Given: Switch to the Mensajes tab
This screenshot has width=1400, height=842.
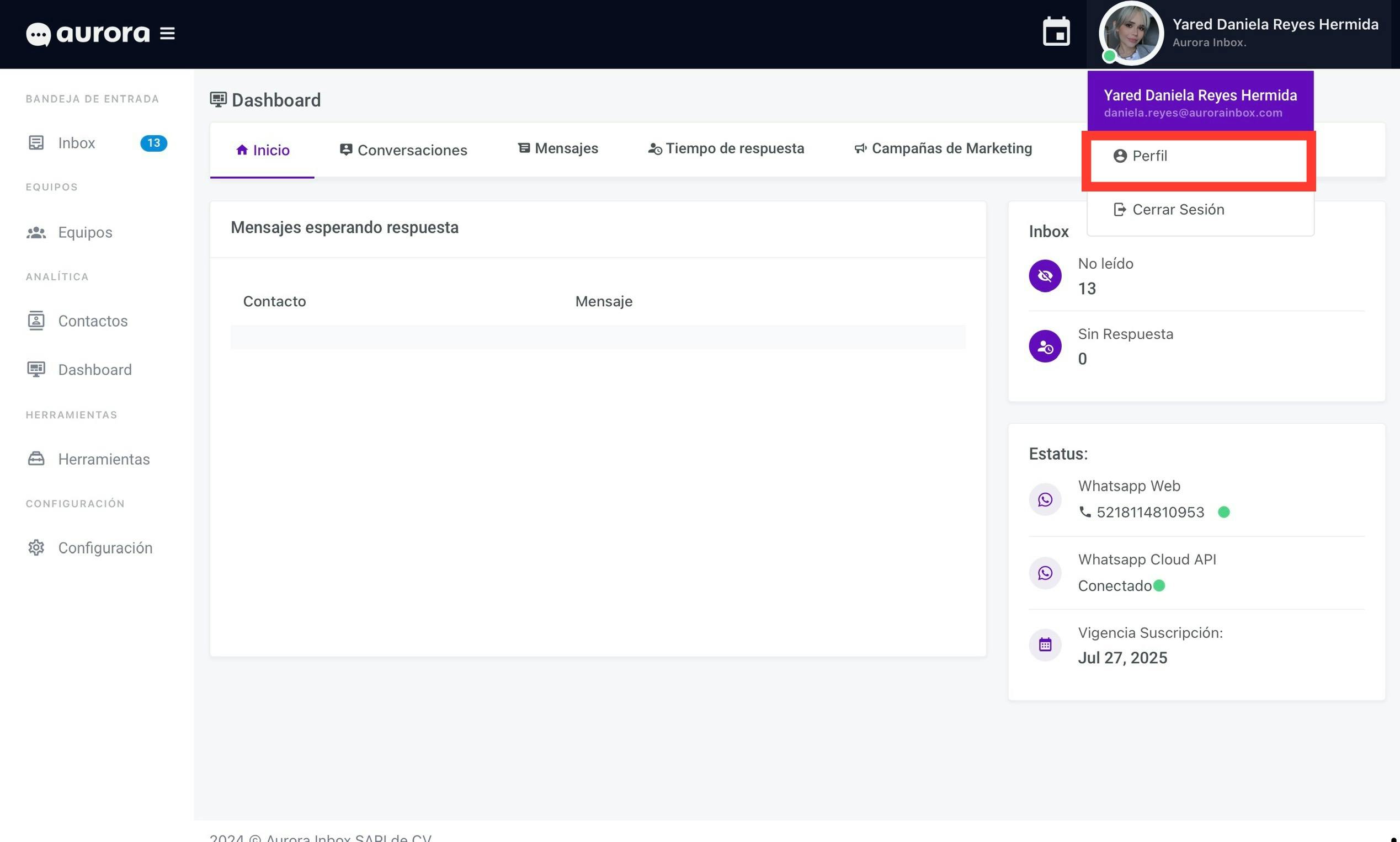Looking at the screenshot, I should tap(557, 148).
